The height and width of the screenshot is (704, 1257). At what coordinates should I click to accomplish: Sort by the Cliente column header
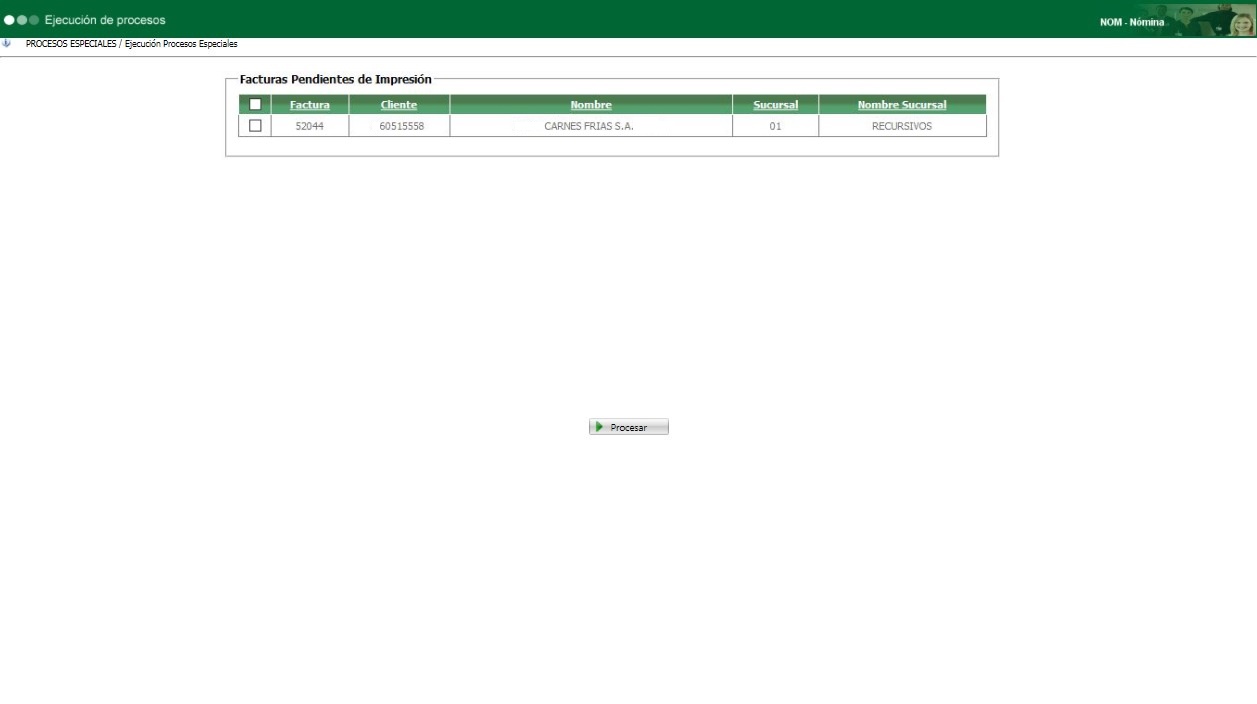(x=396, y=104)
